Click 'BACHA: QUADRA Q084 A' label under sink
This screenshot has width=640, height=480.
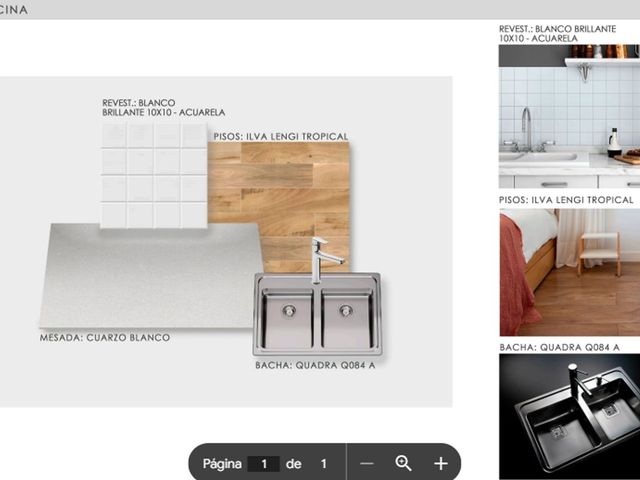click(315, 365)
